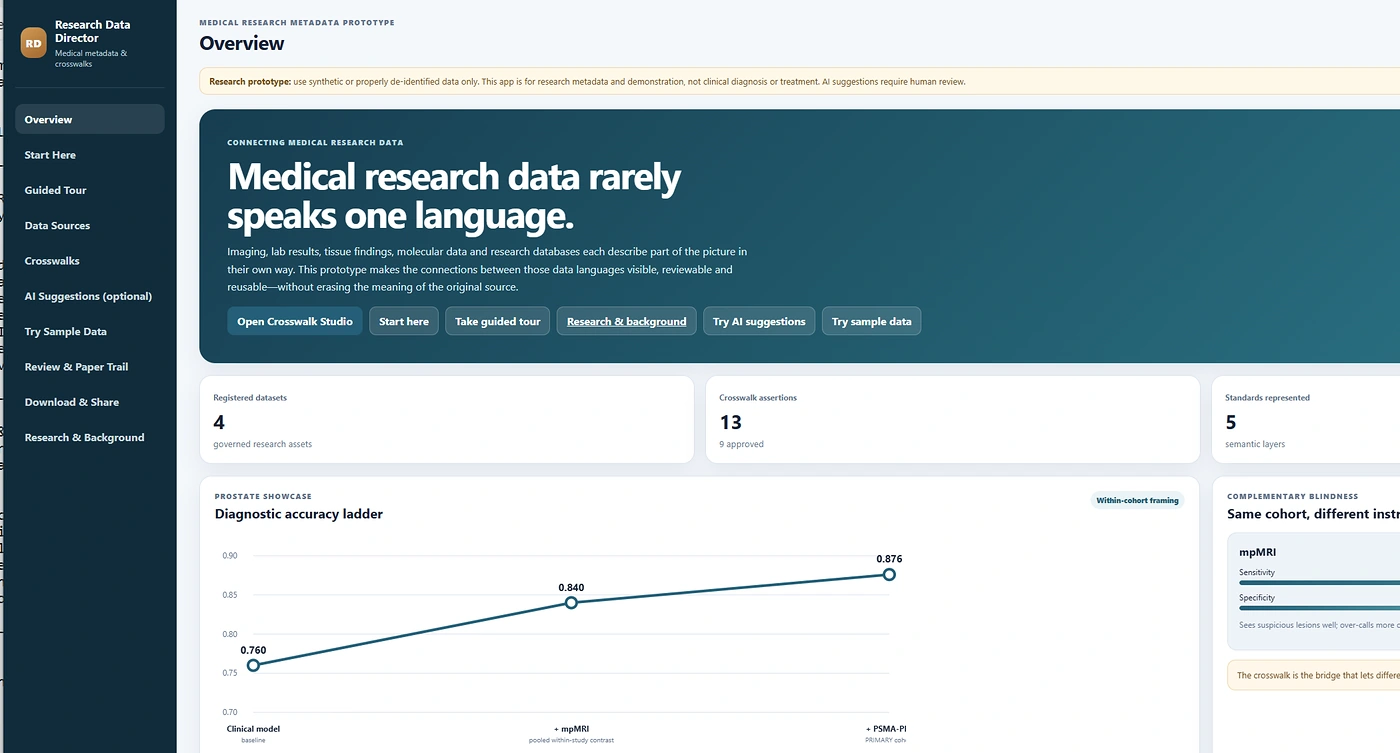
Task: Click the 'semantic layers' text
Action: [1255, 444]
